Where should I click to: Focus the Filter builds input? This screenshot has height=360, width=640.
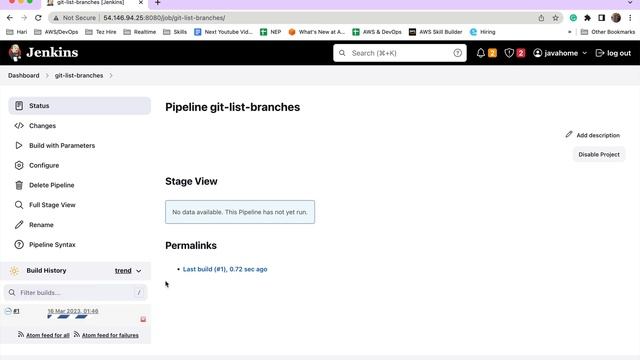pyautogui.click(x=76, y=293)
